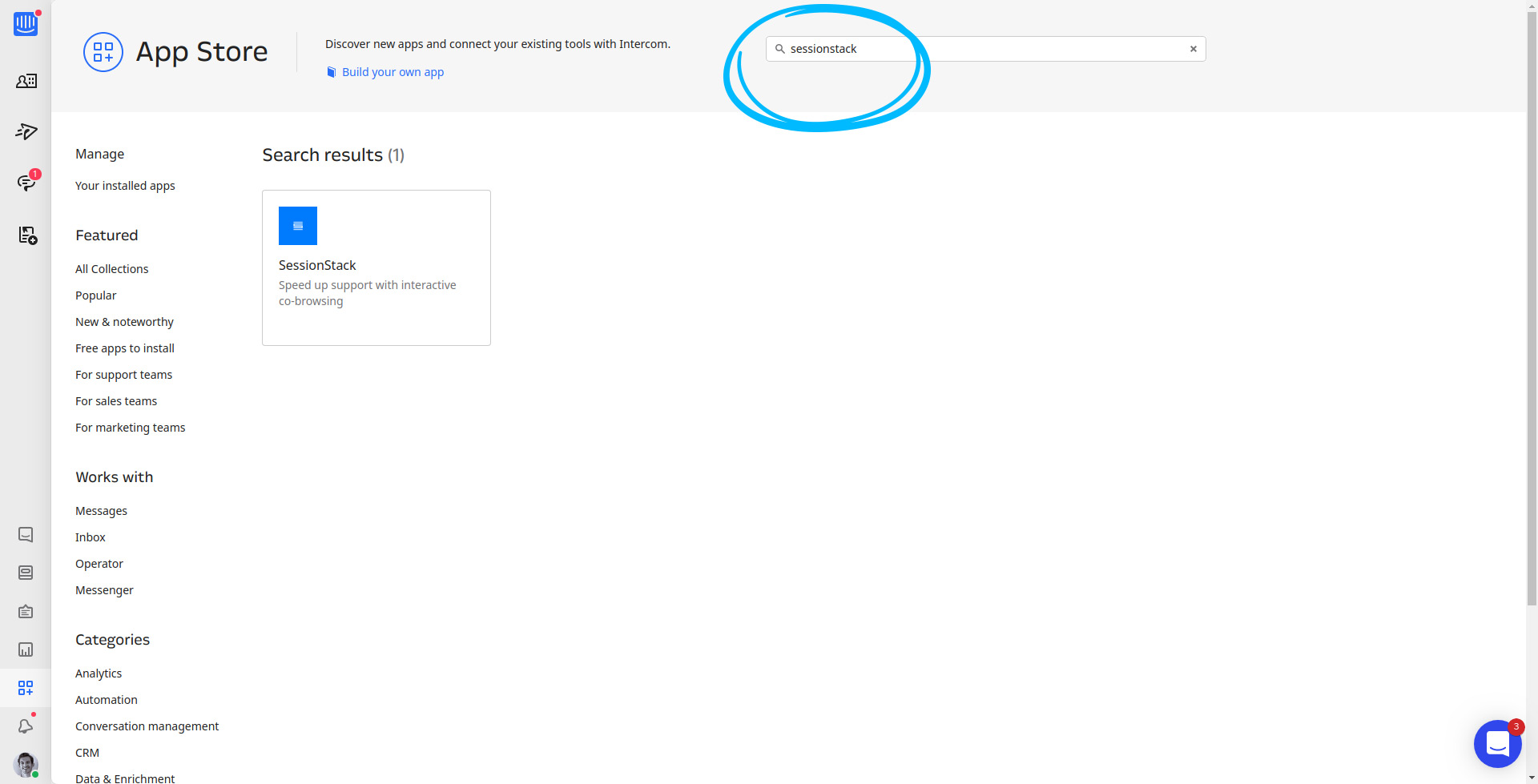Open the notifications bell icon
The width and height of the screenshot is (1538, 784).
[x=26, y=726]
